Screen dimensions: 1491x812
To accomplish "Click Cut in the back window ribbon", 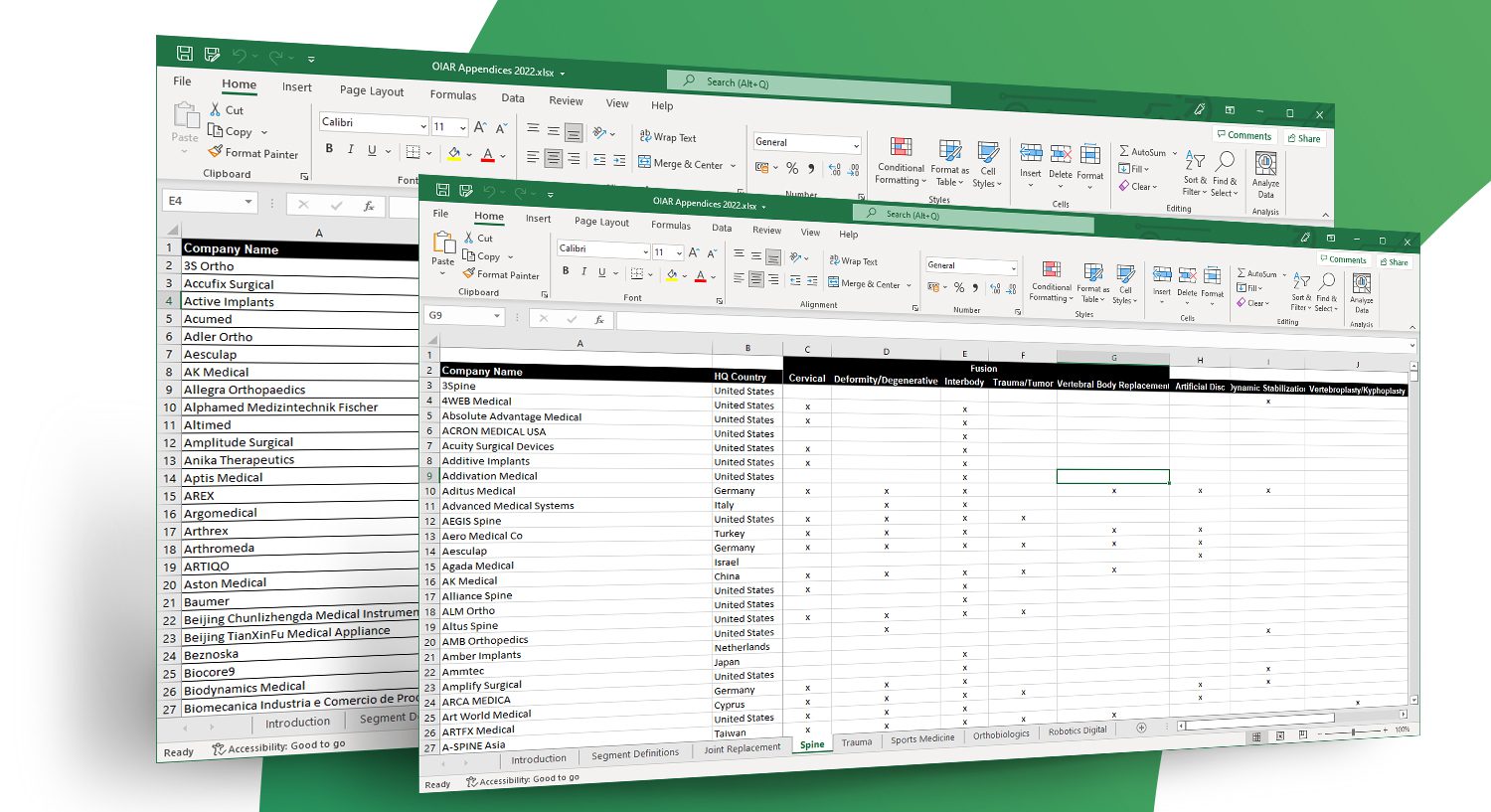I will (227, 109).
